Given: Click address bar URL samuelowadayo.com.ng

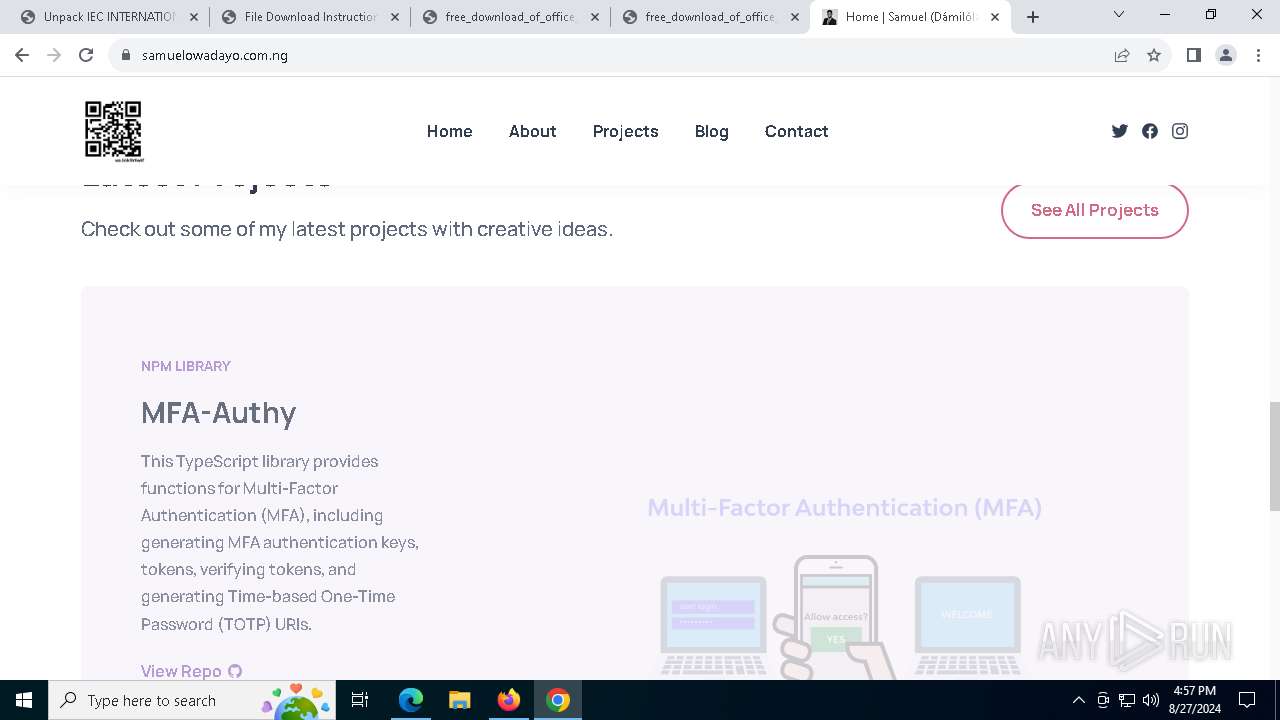Looking at the screenshot, I should click(215, 55).
